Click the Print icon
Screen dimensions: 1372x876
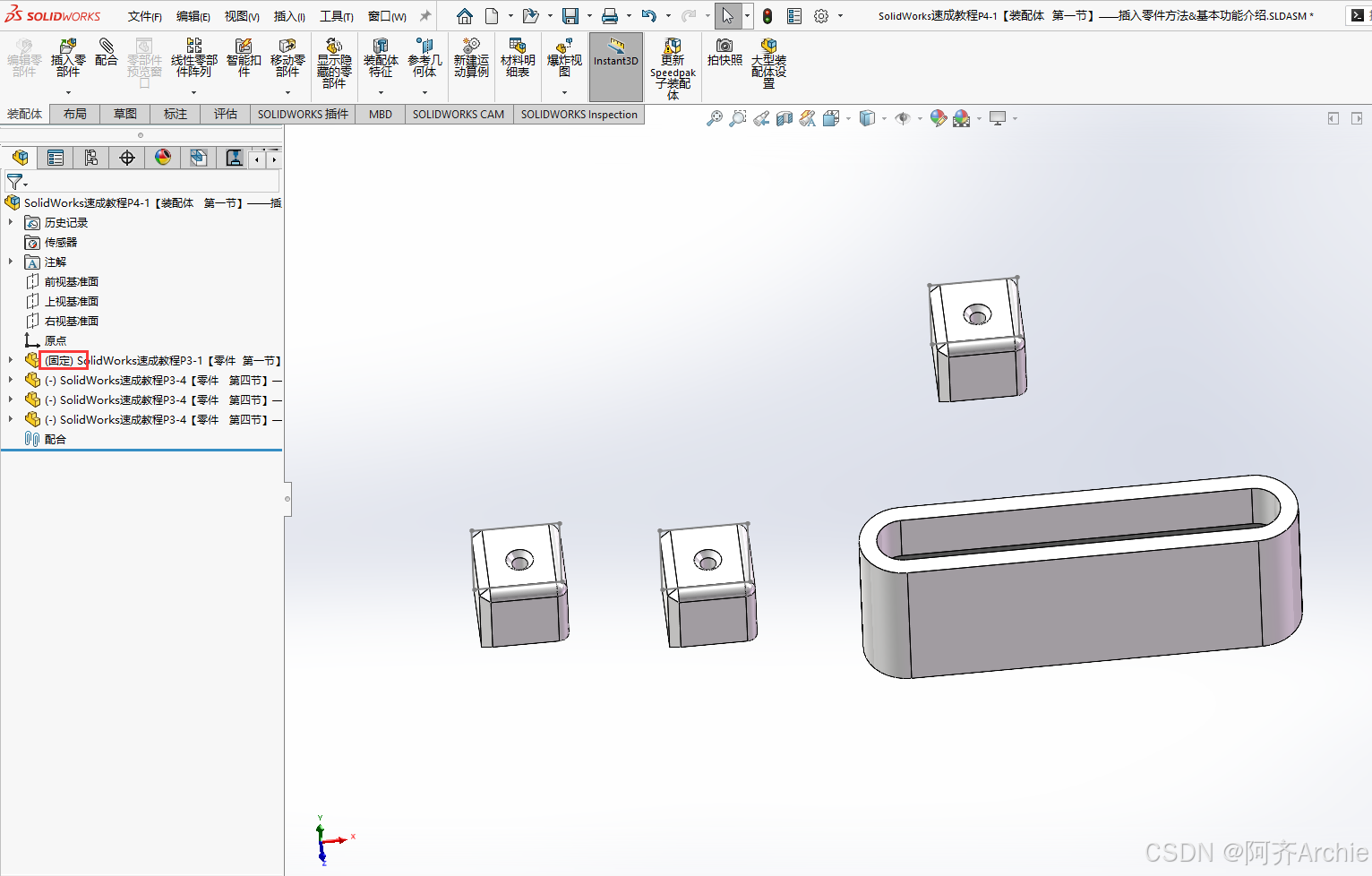[610, 16]
